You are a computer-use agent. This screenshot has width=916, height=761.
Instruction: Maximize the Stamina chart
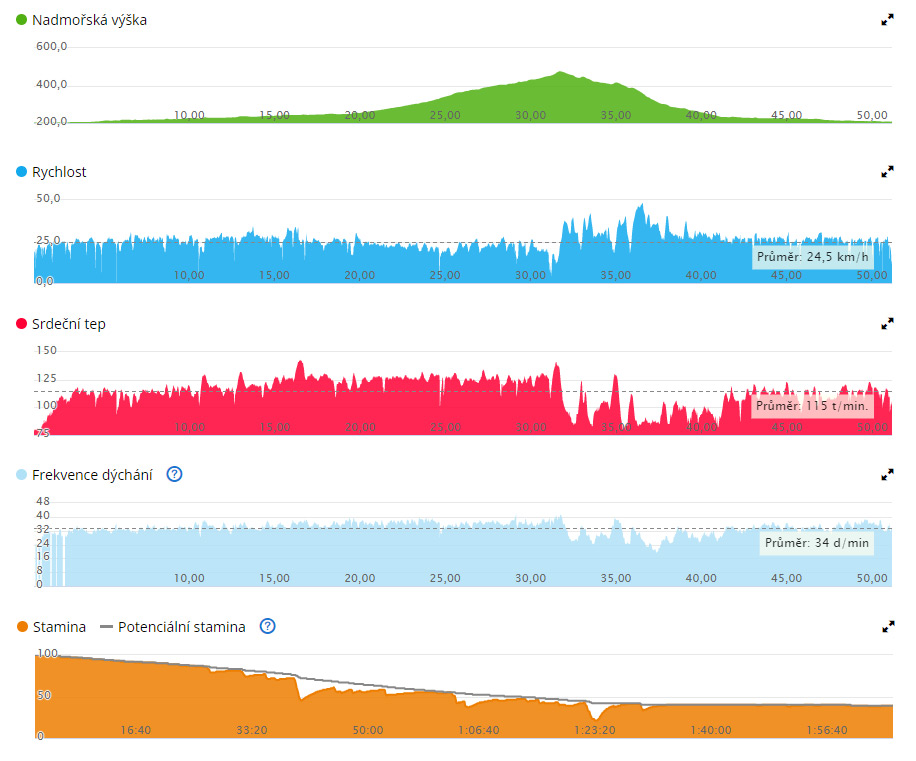click(x=886, y=627)
